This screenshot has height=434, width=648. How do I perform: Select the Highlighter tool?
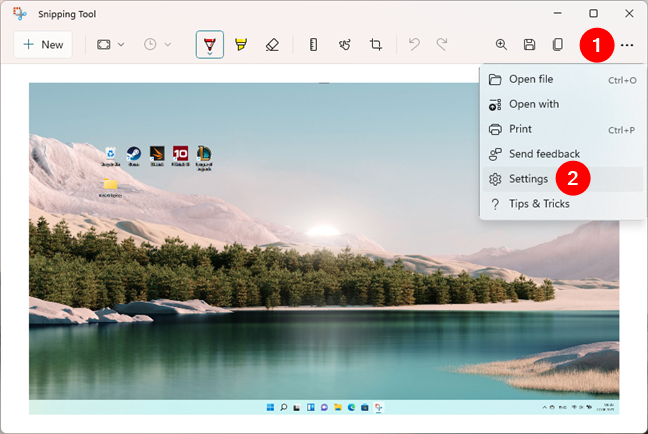coord(241,45)
